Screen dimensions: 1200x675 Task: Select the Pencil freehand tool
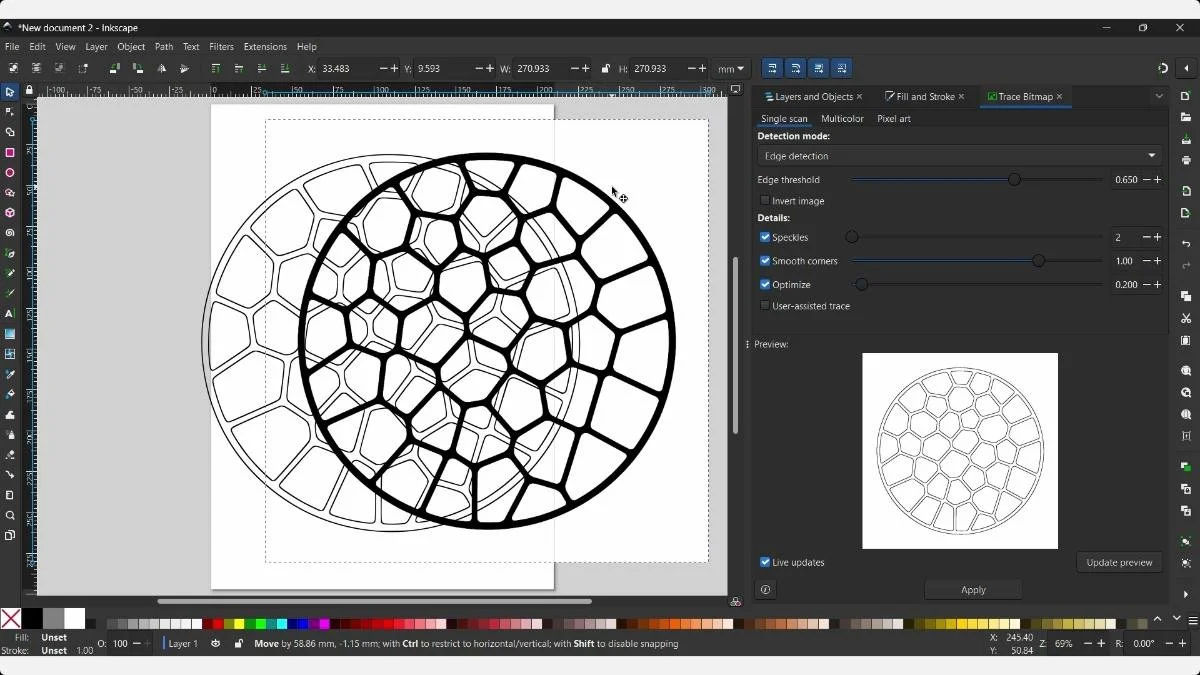coord(10,273)
